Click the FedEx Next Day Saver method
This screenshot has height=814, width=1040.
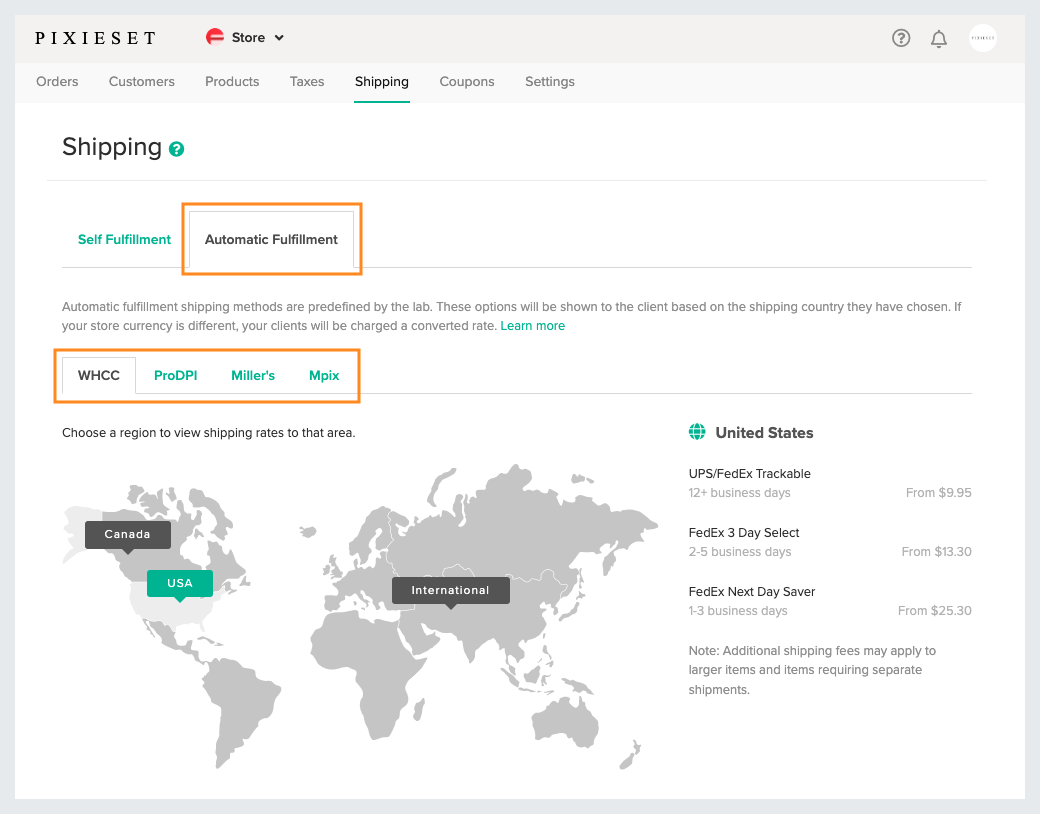pyautogui.click(x=751, y=592)
